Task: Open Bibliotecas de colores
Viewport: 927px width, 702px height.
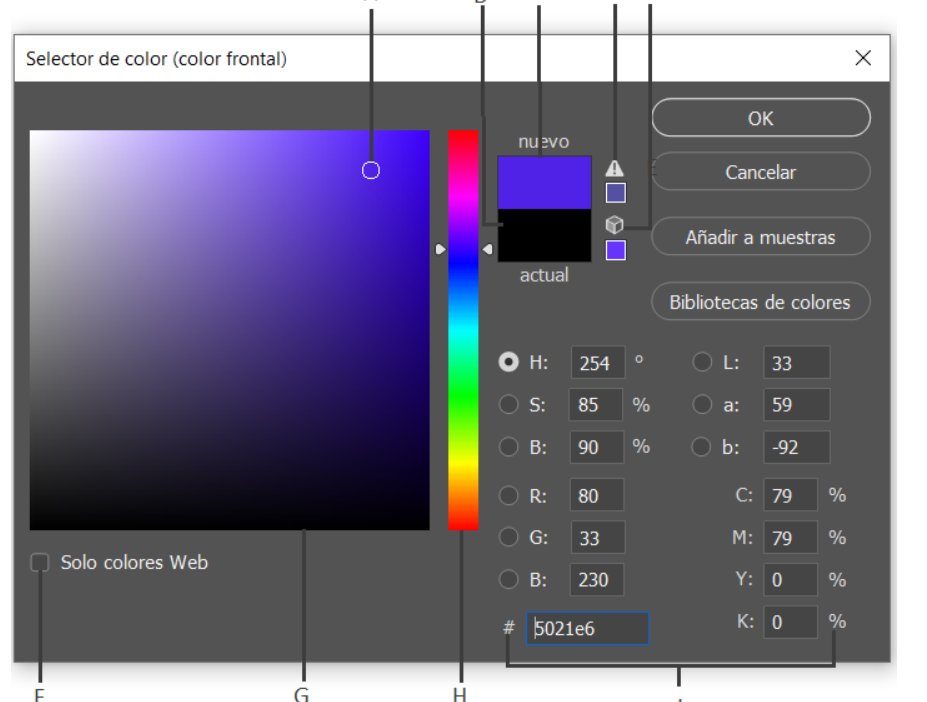Action: (761, 301)
